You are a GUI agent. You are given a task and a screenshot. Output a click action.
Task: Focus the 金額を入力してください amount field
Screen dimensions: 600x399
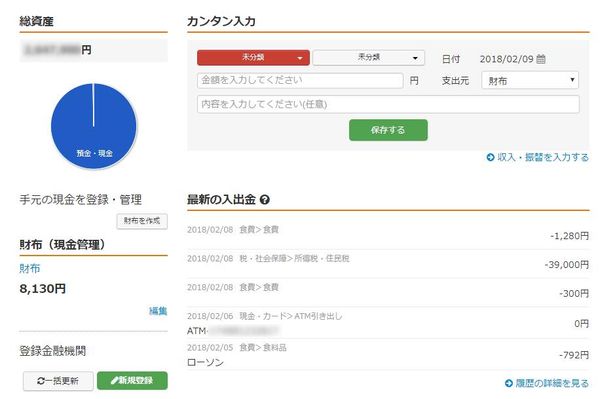tap(300, 80)
